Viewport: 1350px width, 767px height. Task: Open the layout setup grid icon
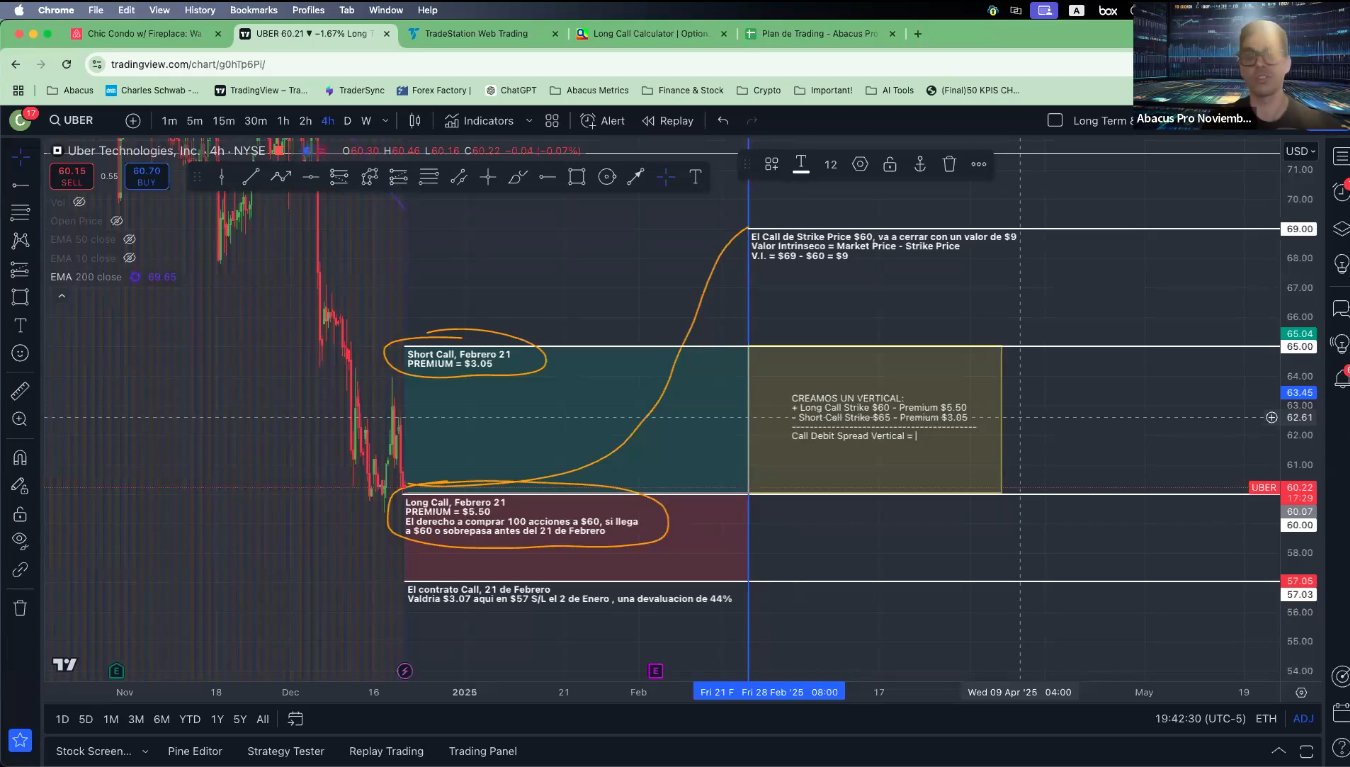[552, 121]
